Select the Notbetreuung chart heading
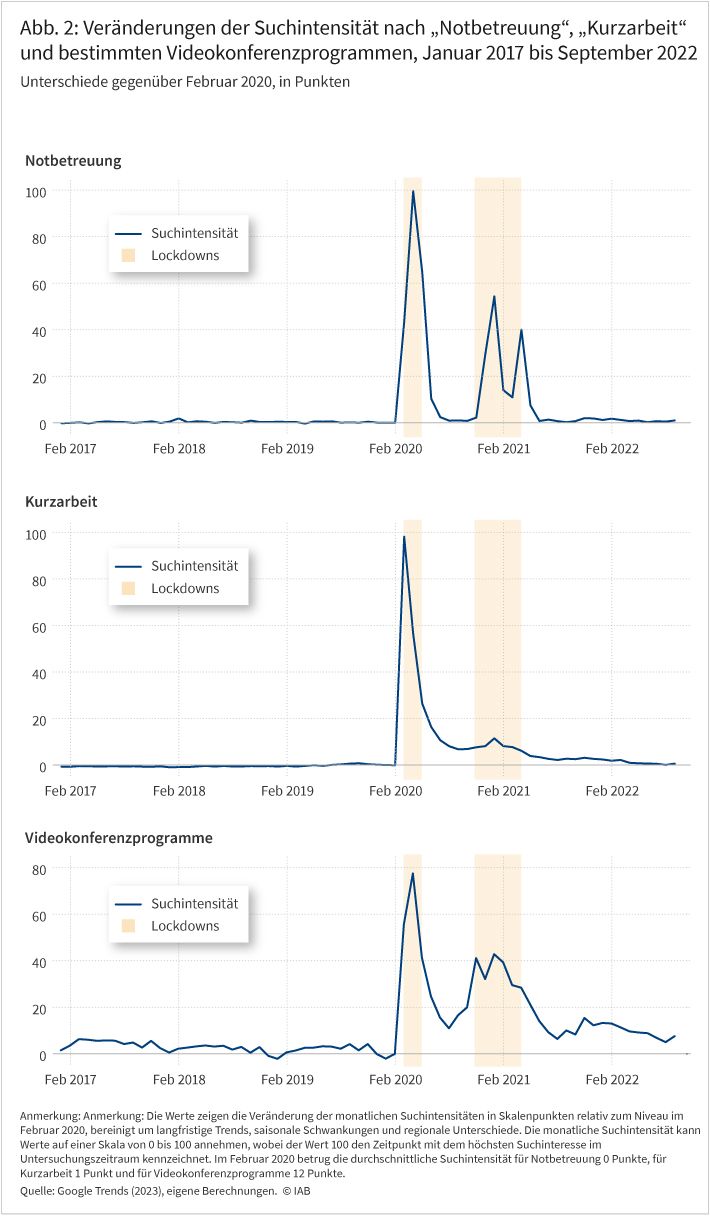The width and height of the screenshot is (710, 1217). click(73, 160)
